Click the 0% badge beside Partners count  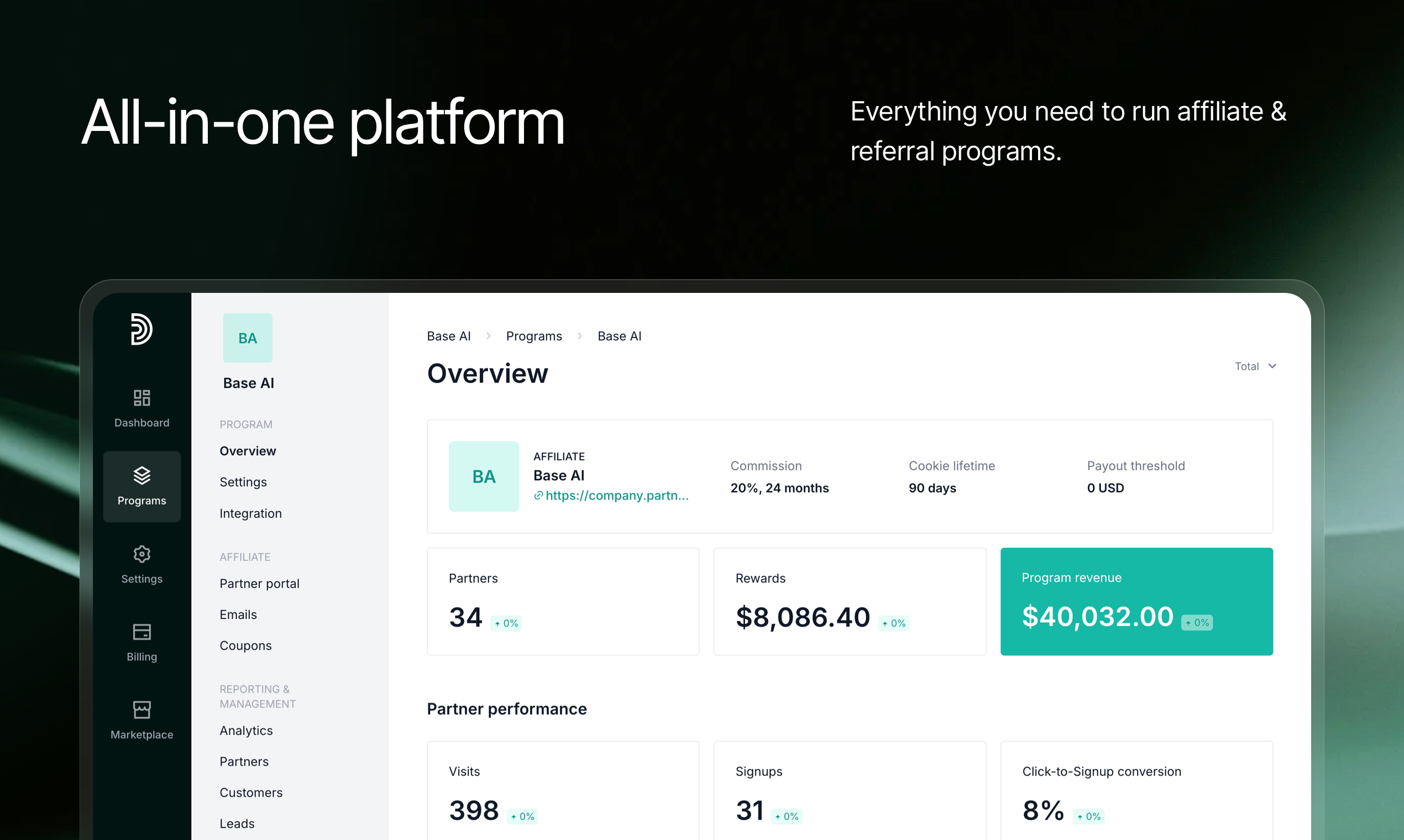pyautogui.click(x=506, y=624)
